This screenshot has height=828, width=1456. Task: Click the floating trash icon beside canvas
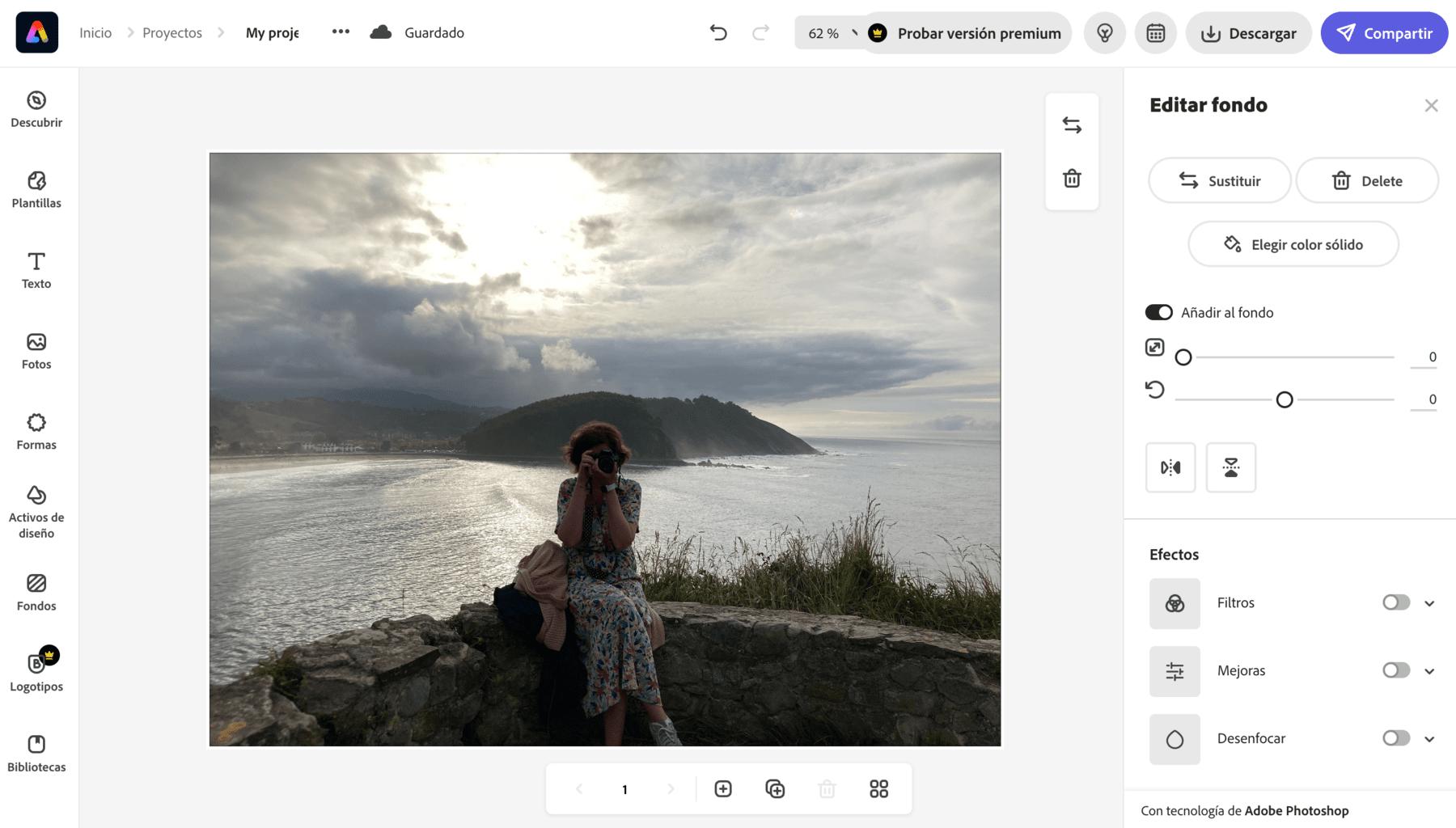tap(1072, 178)
